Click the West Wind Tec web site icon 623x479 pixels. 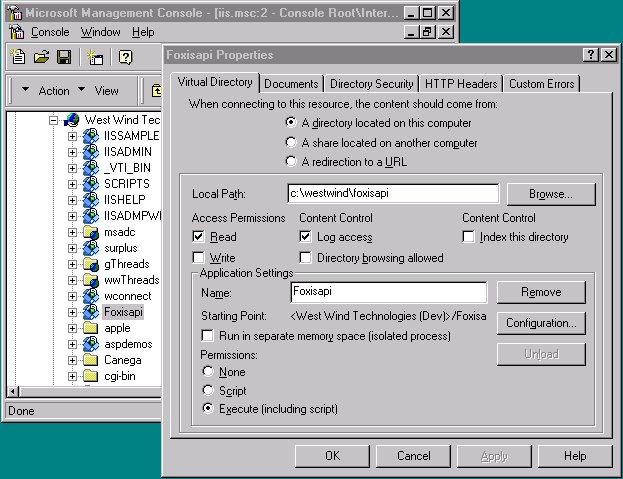click(x=72, y=120)
